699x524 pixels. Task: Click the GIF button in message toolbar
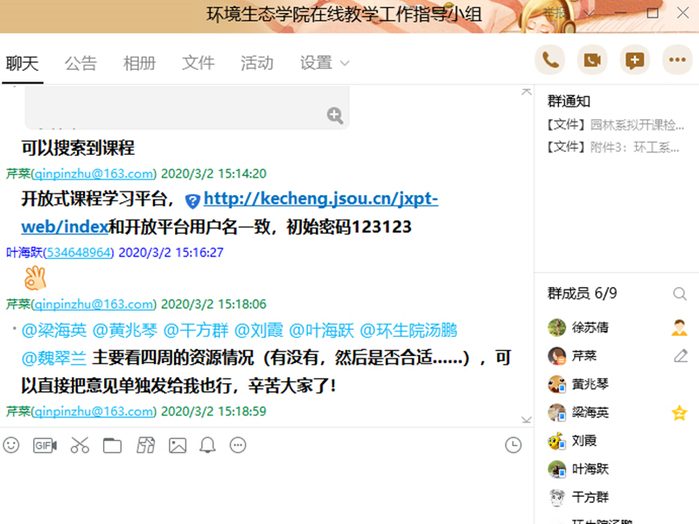pos(45,445)
